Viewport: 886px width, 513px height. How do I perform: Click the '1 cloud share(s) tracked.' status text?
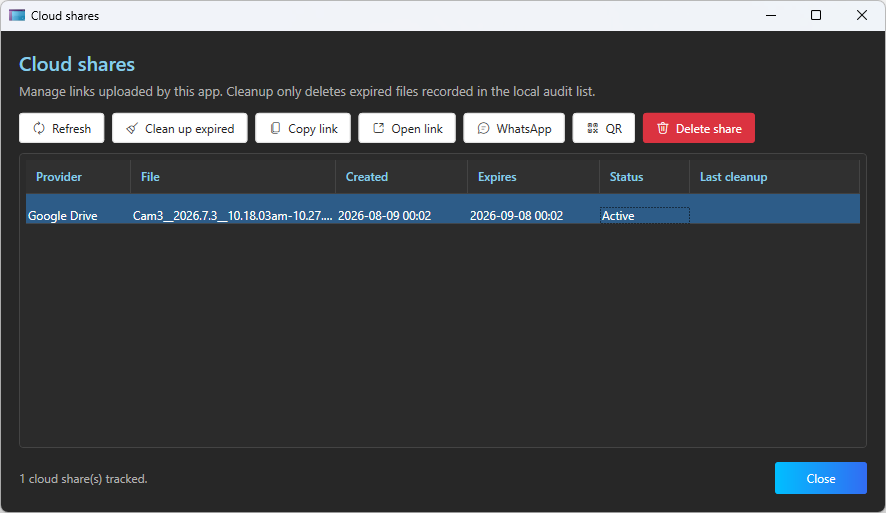84,479
